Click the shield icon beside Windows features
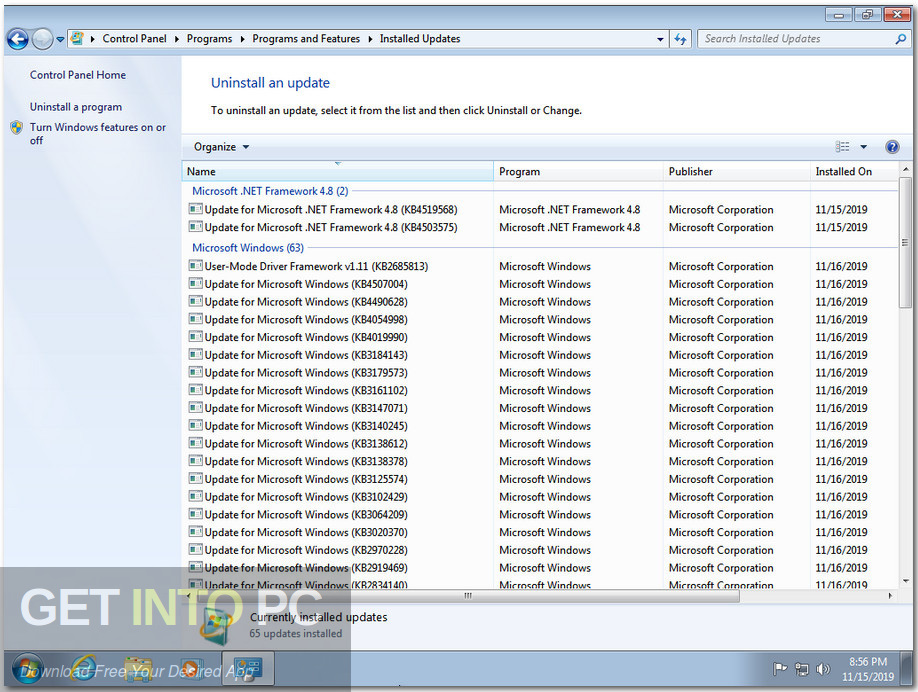Viewport: 918px width, 692px height. point(17,127)
